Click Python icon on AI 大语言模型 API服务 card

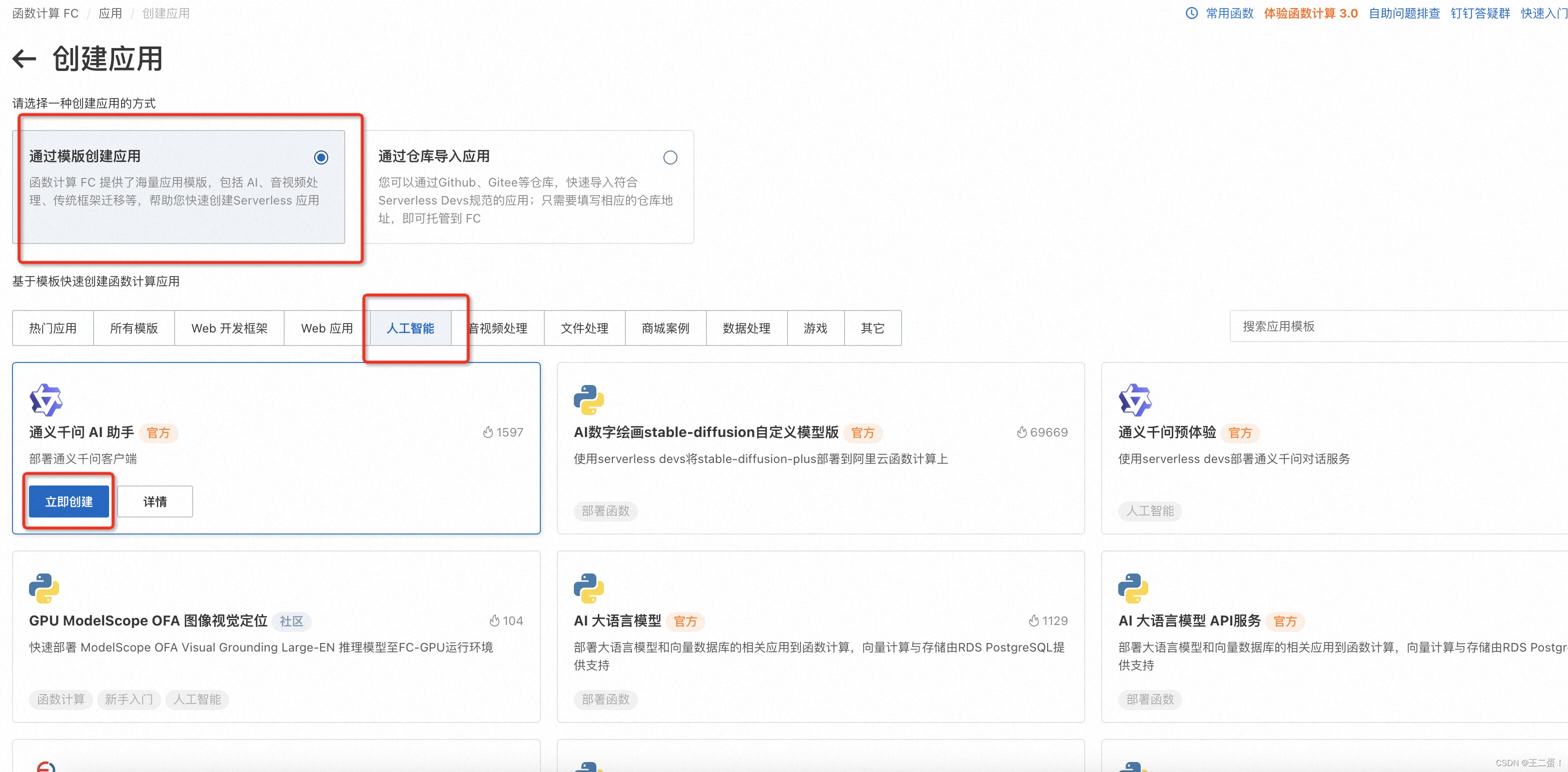pos(1133,588)
